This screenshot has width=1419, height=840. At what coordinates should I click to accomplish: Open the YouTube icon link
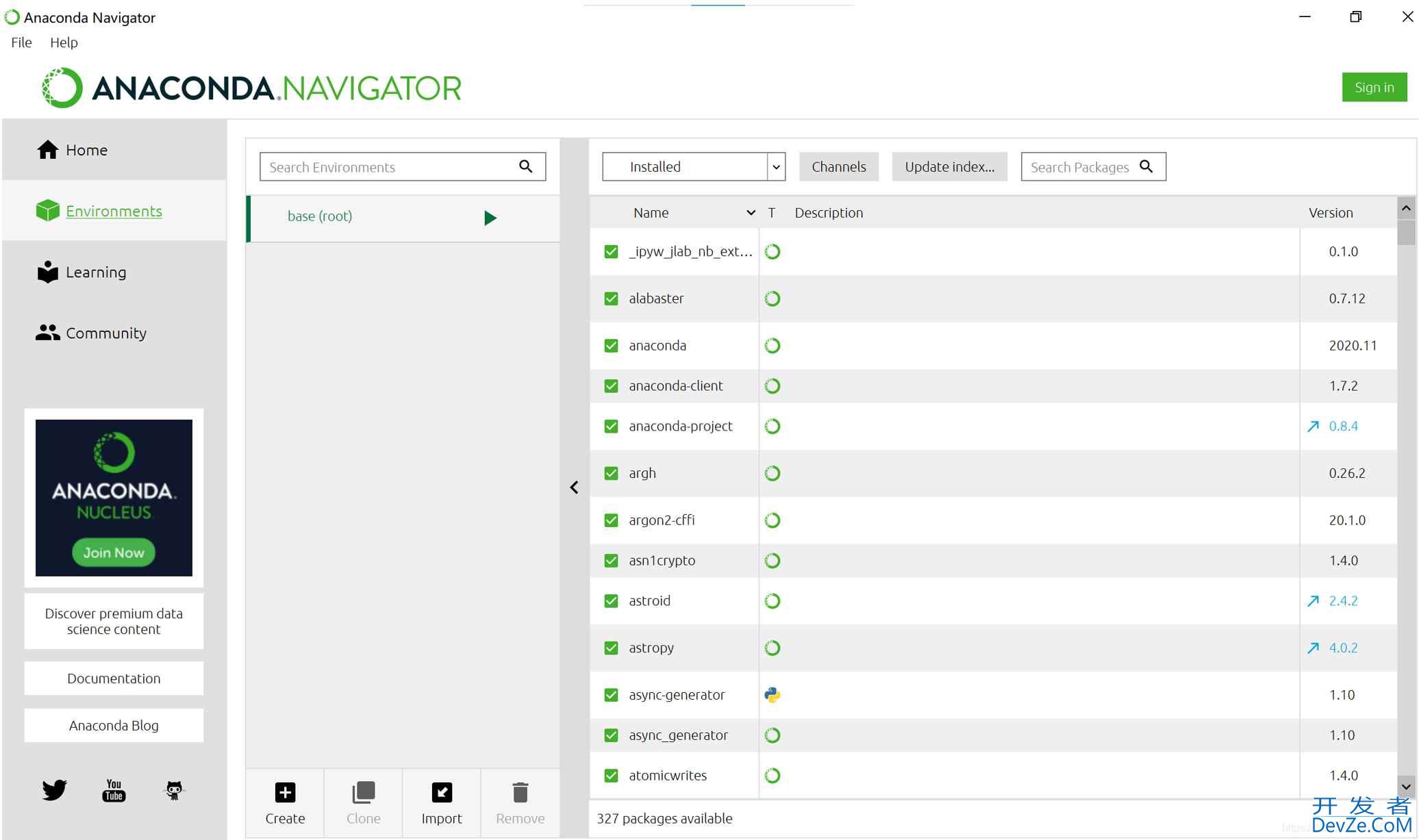[x=114, y=790]
